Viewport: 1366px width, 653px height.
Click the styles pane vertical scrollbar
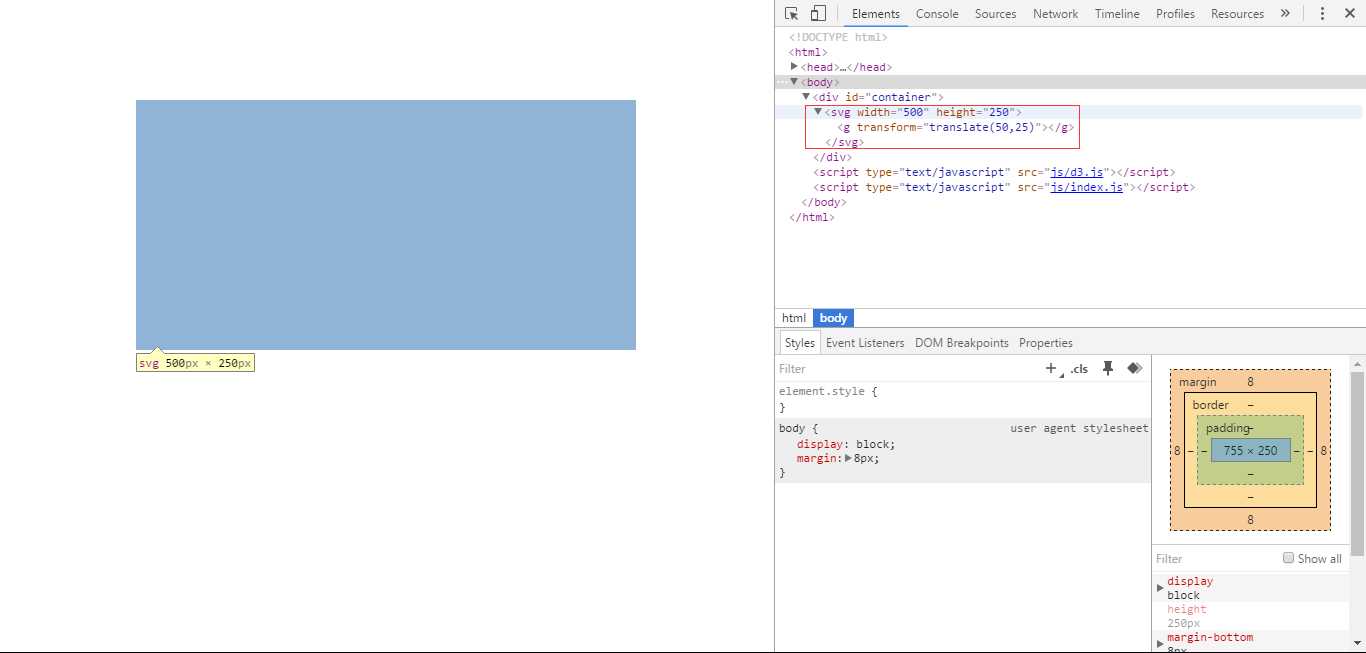tap(1358, 464)
